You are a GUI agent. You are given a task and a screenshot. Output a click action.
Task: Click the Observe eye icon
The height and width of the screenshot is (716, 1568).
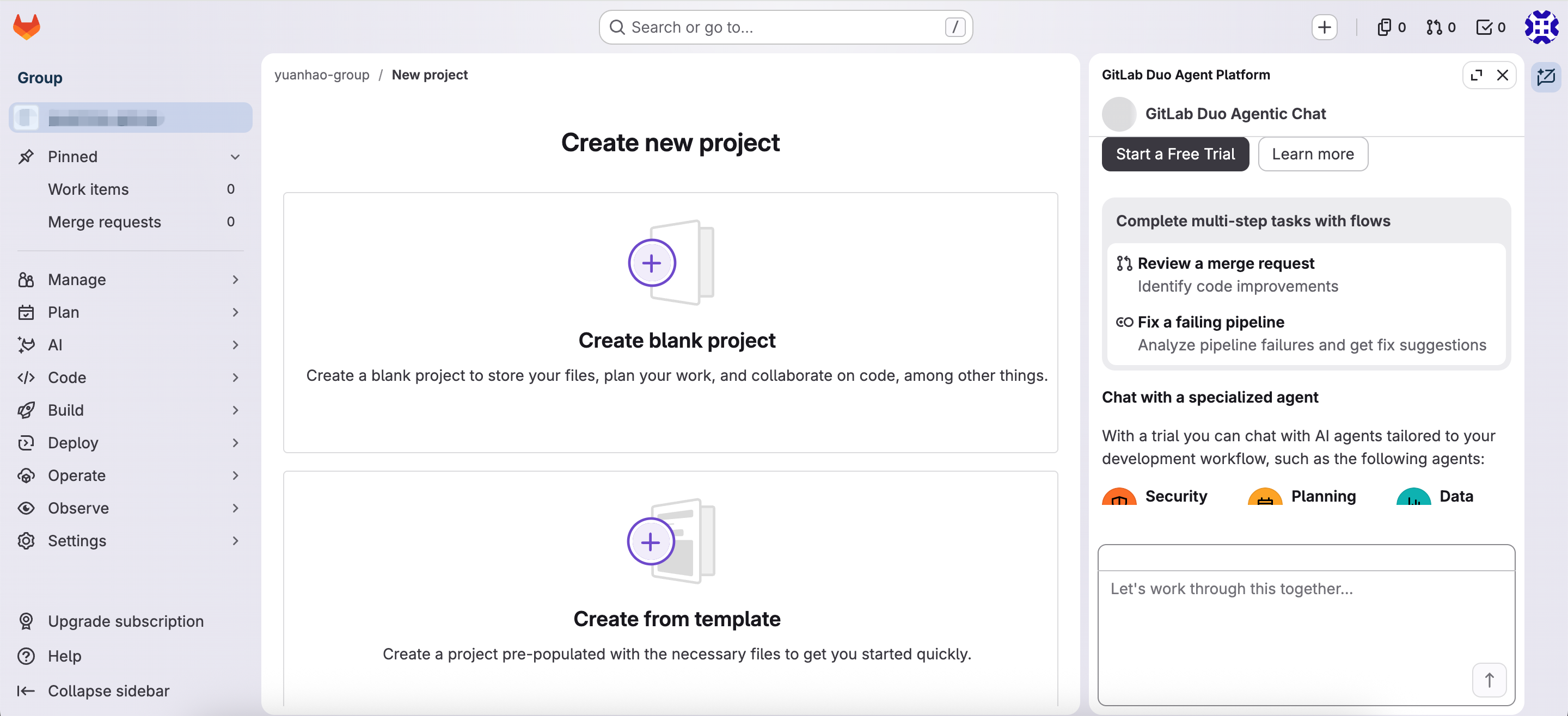[26, 509]
